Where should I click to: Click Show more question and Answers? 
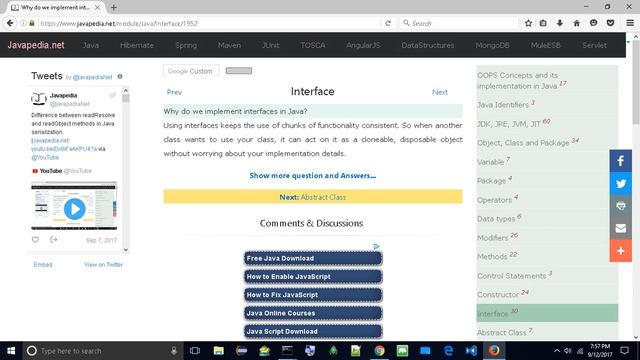(313, 176)
